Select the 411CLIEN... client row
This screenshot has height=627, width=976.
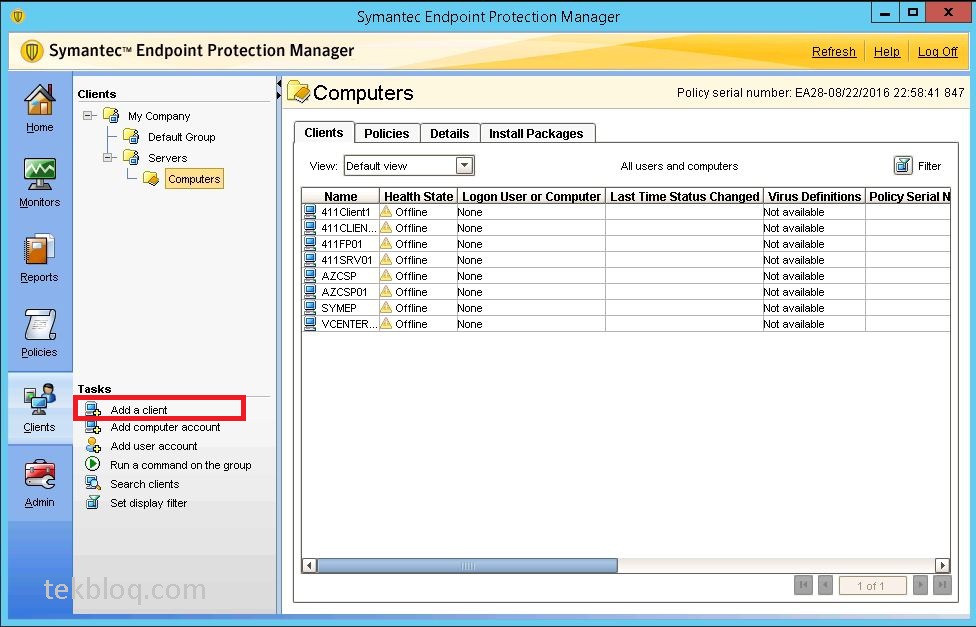[x=626, y=228]
